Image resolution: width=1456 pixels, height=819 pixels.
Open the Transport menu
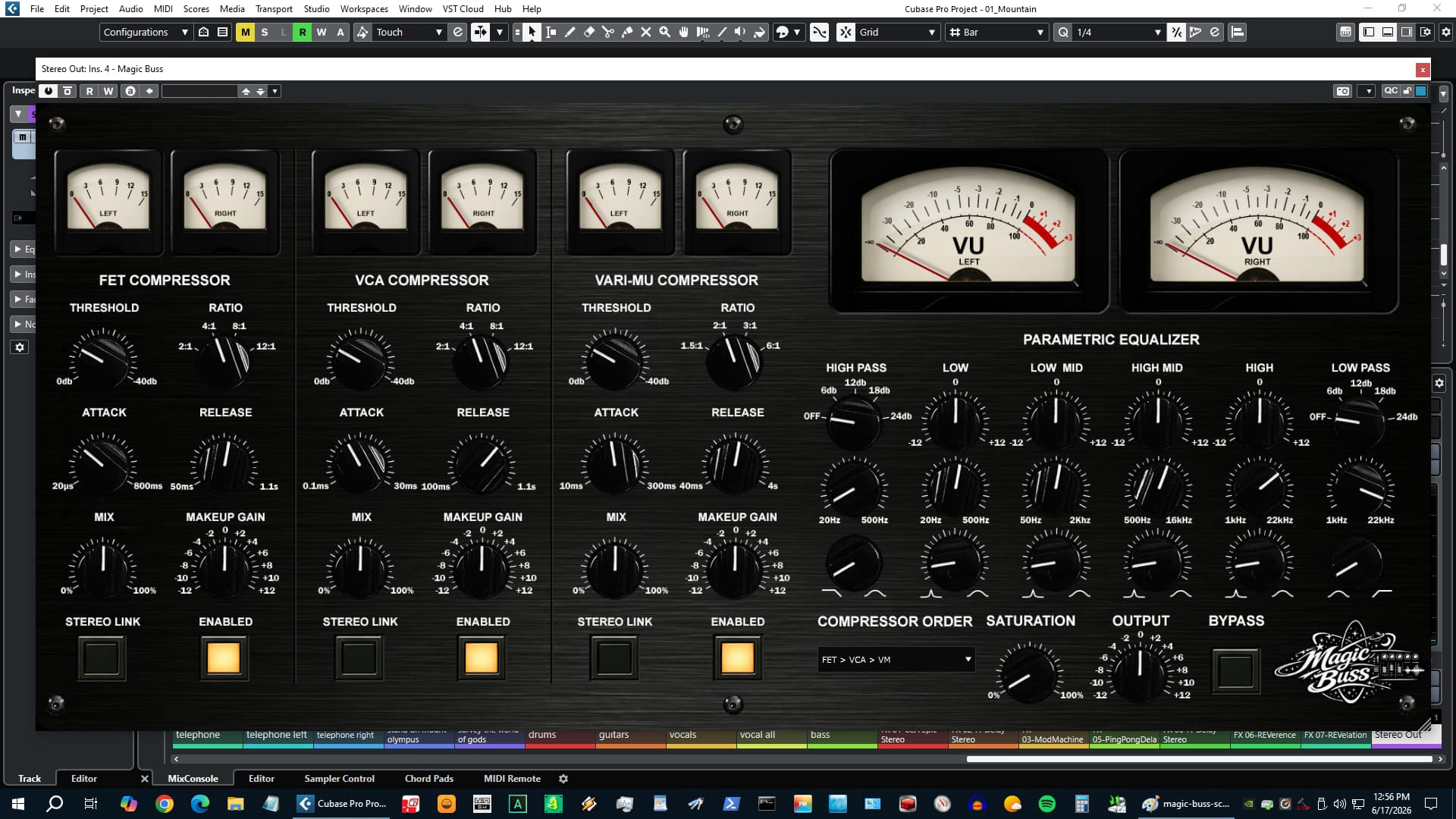pos(274,8)
